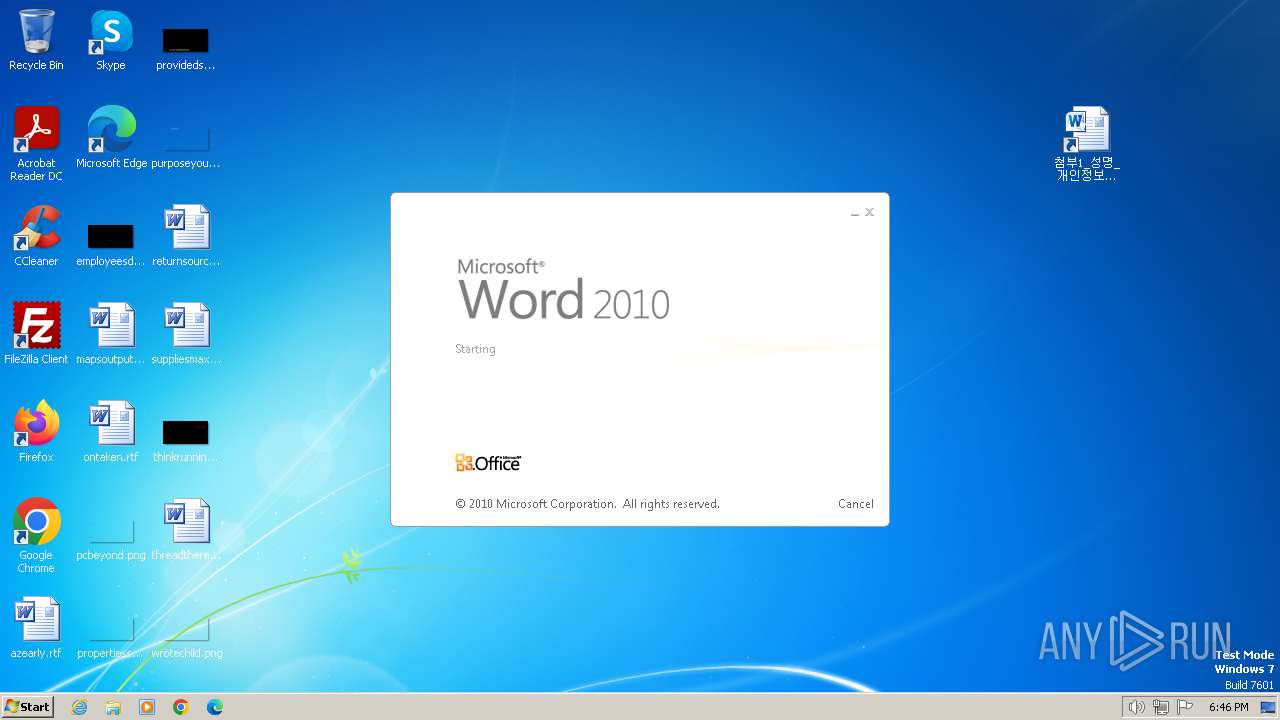
Task: Open the Action Center flag icon
Action: click(x=1185, y=707)
